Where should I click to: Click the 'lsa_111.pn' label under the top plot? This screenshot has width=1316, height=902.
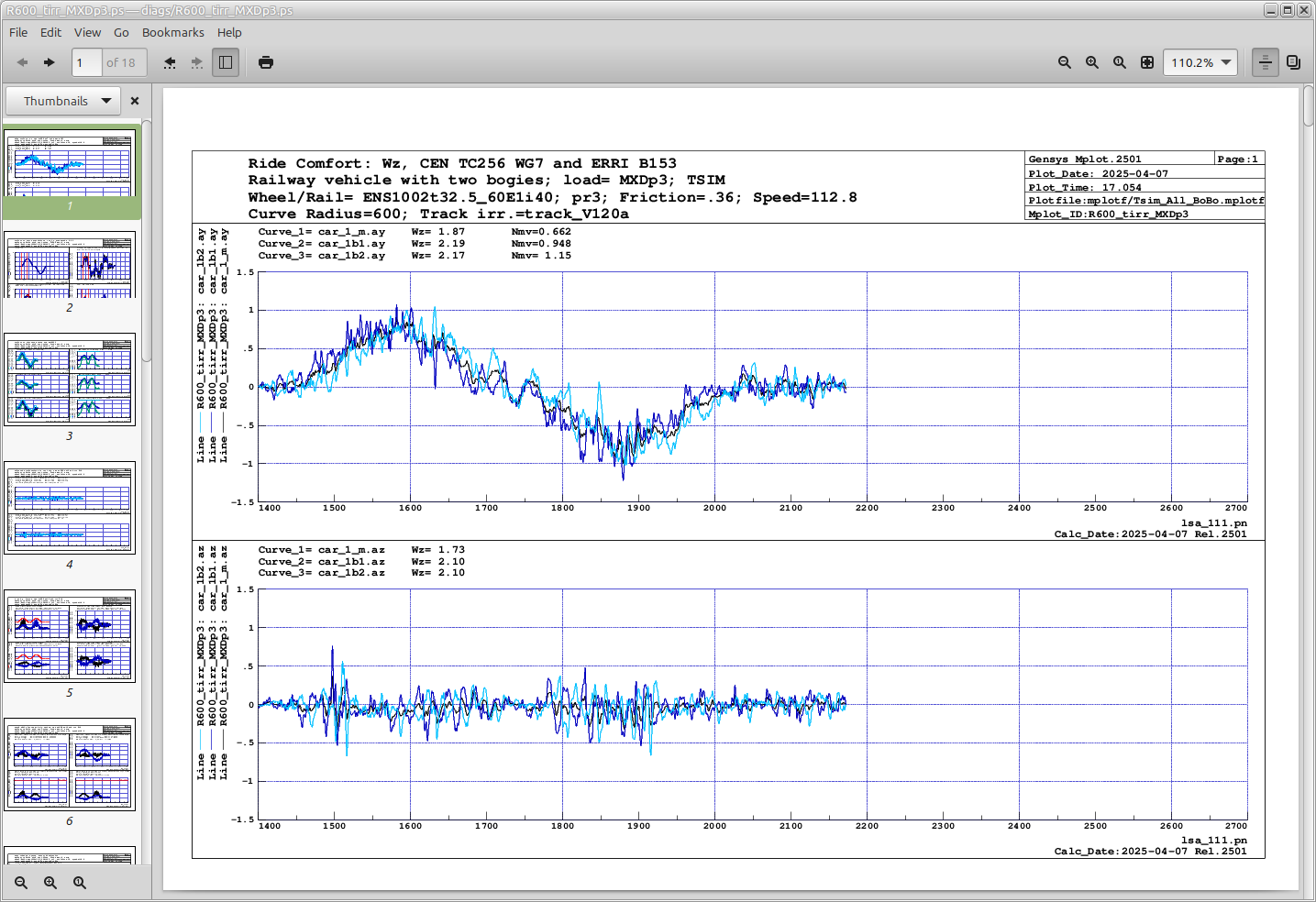(x=1214, y=523)
